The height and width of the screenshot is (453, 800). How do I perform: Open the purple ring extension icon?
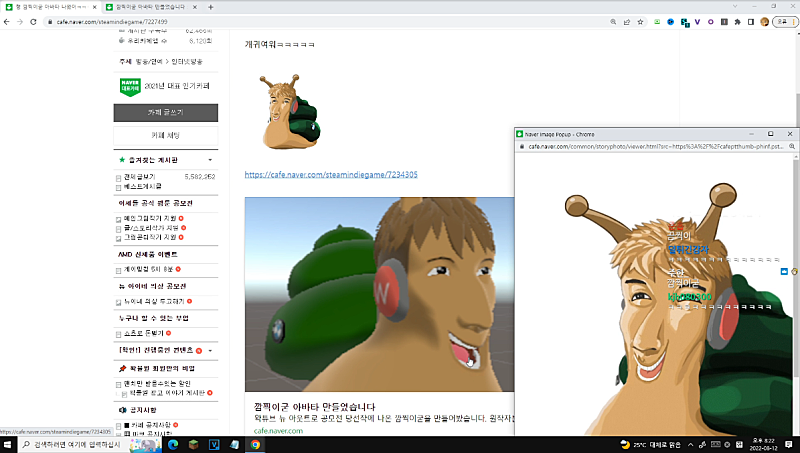(x=711, y=22)
